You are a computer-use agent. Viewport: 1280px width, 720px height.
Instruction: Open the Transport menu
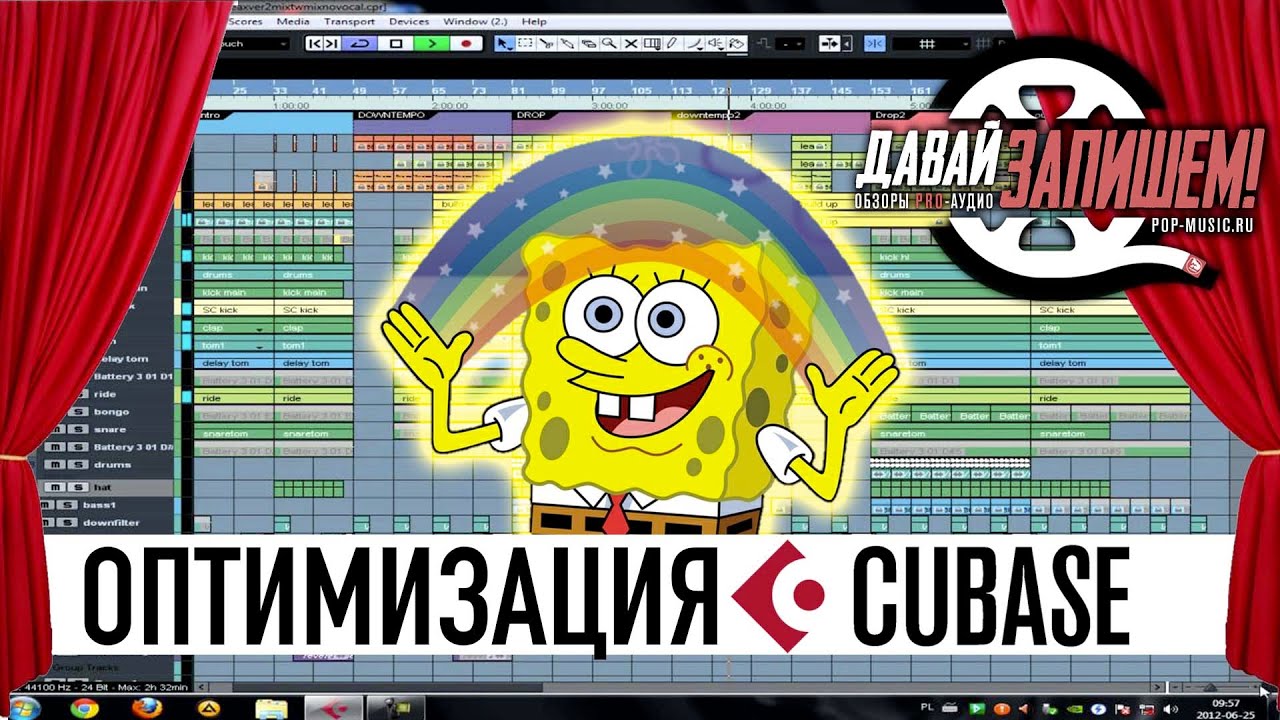point(350,21)
